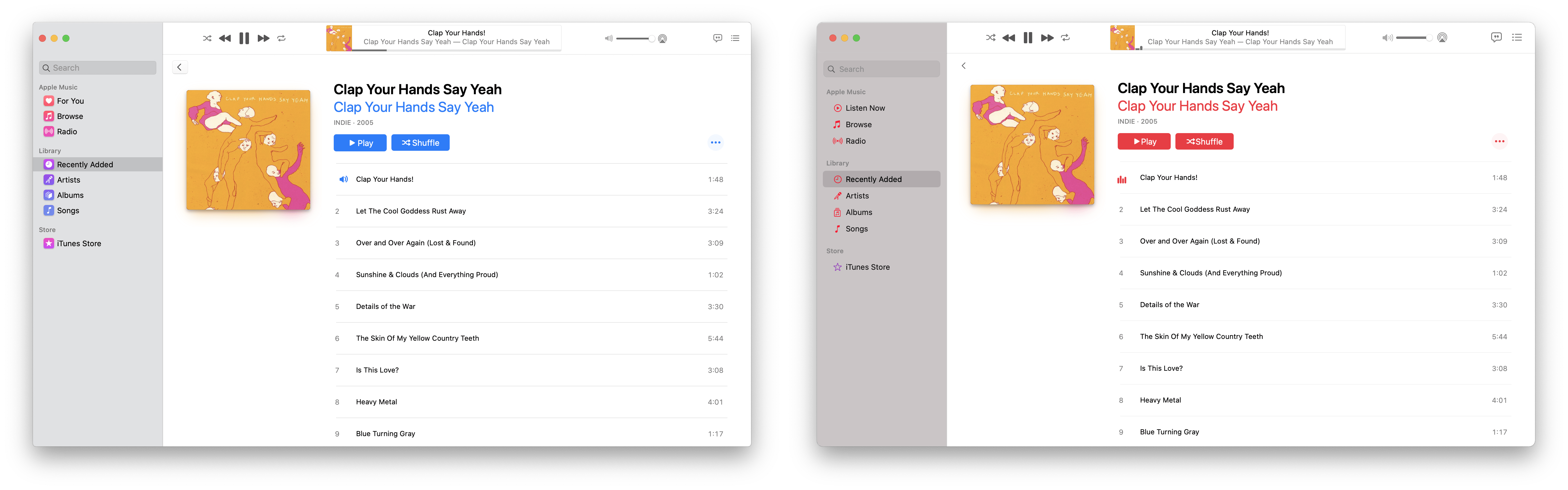The height and width of the screenshot is (490, 1568).
Task: Open blue artist link Clap Your Hands Say Yeah
Action: (413, 107)
